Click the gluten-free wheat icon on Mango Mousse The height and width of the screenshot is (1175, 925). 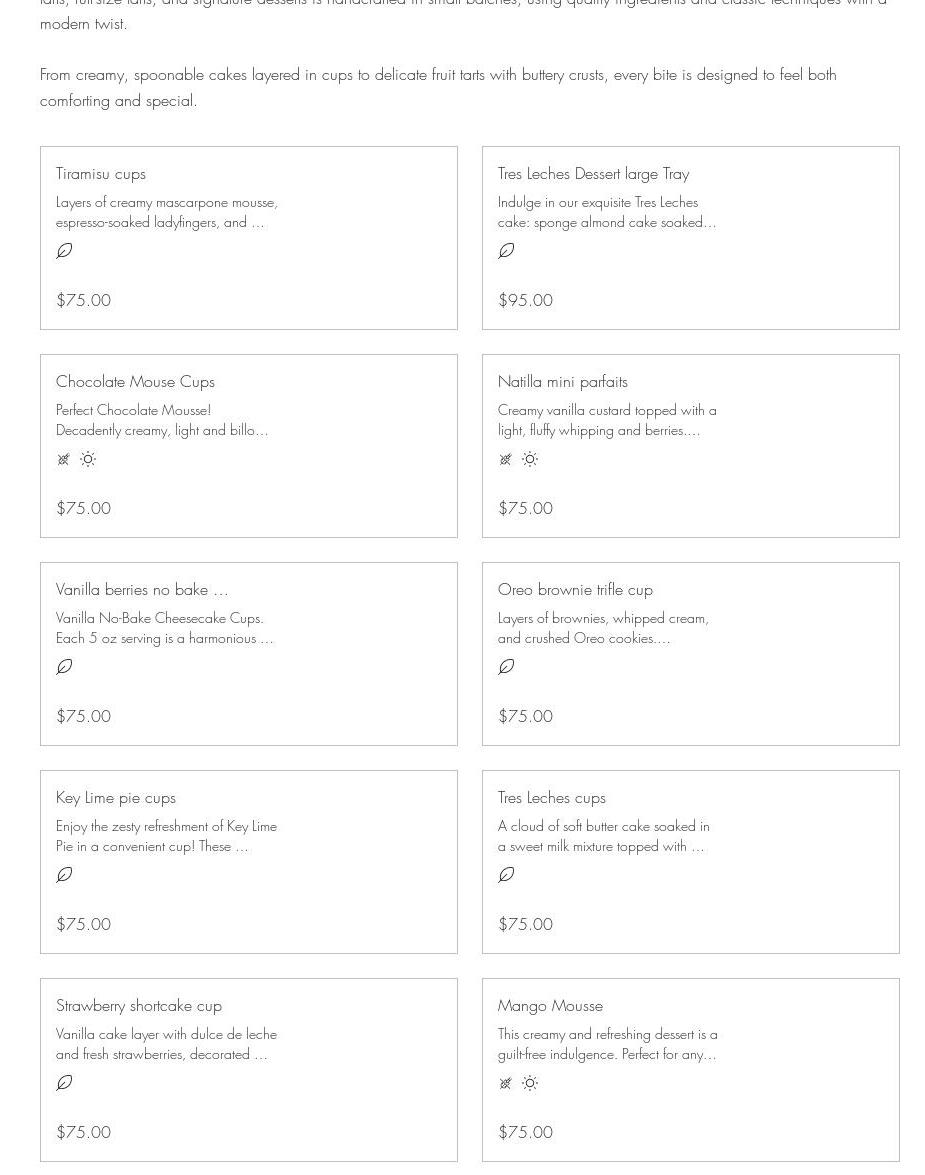pos(506,1083)
